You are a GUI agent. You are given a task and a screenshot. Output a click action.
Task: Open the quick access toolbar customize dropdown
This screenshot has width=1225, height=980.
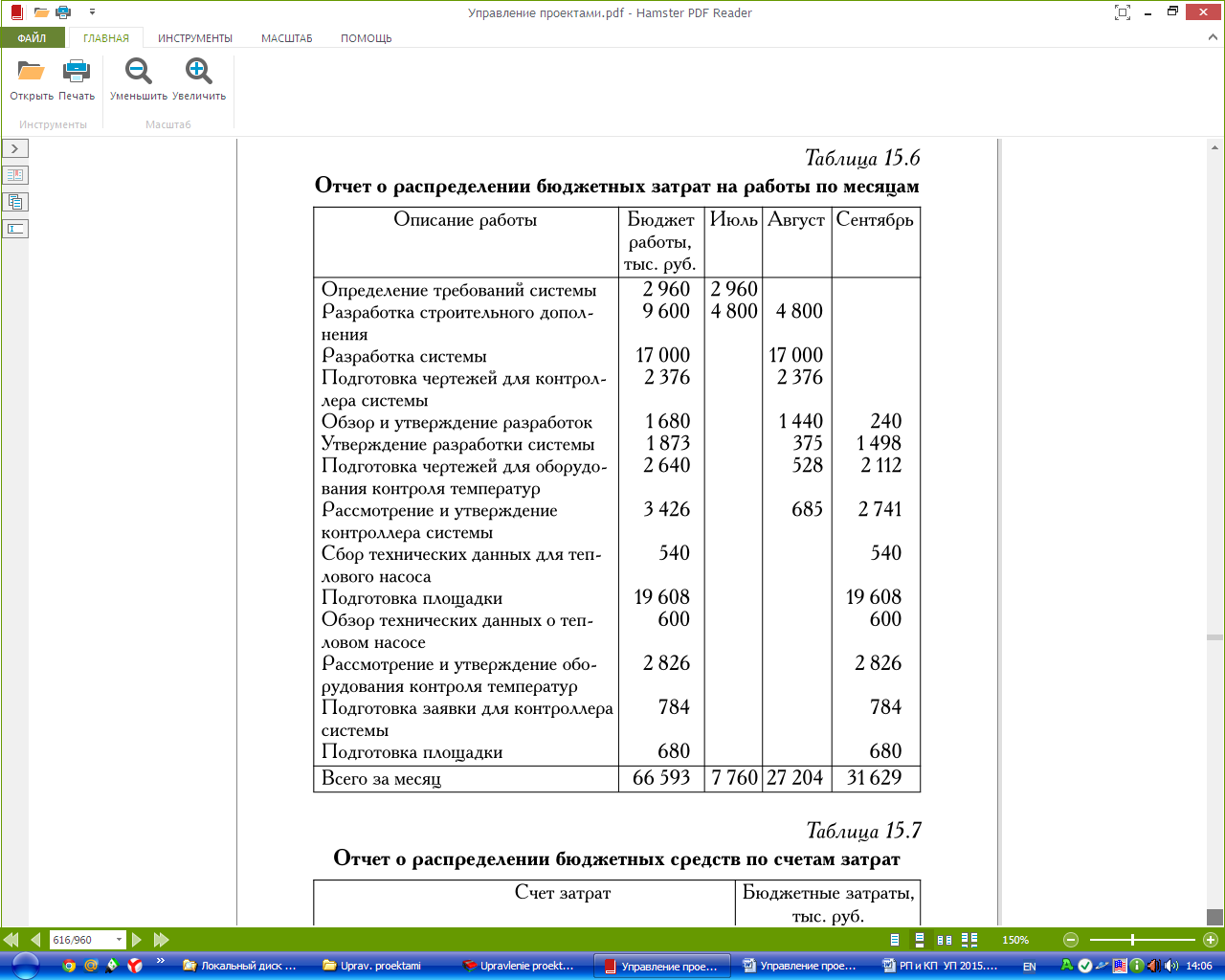click(x=92, y=12)
